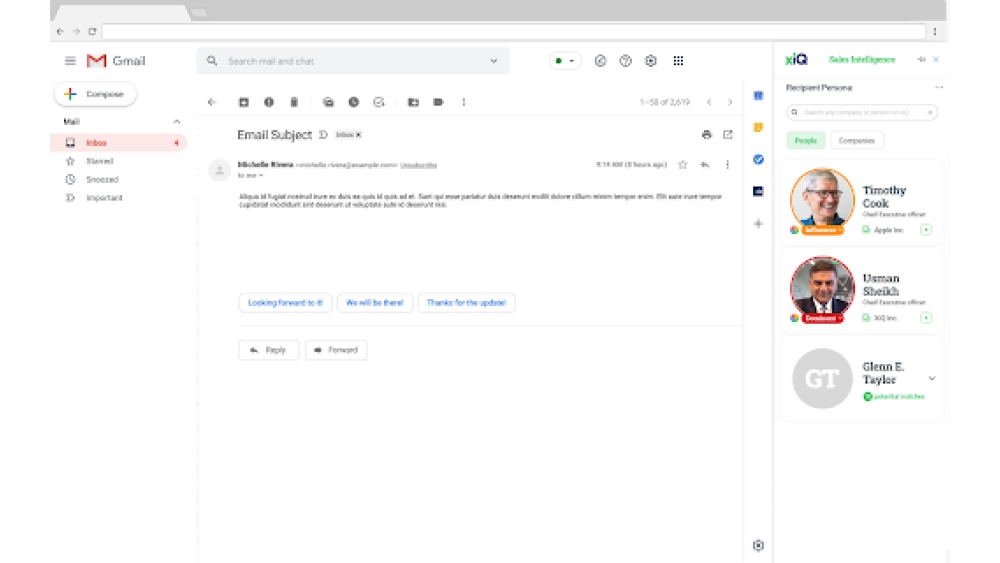Image resolution: width=1000 pixels, height=563 pixels.
Task: Add Timothy Cook using plus button
Action: 926,230
